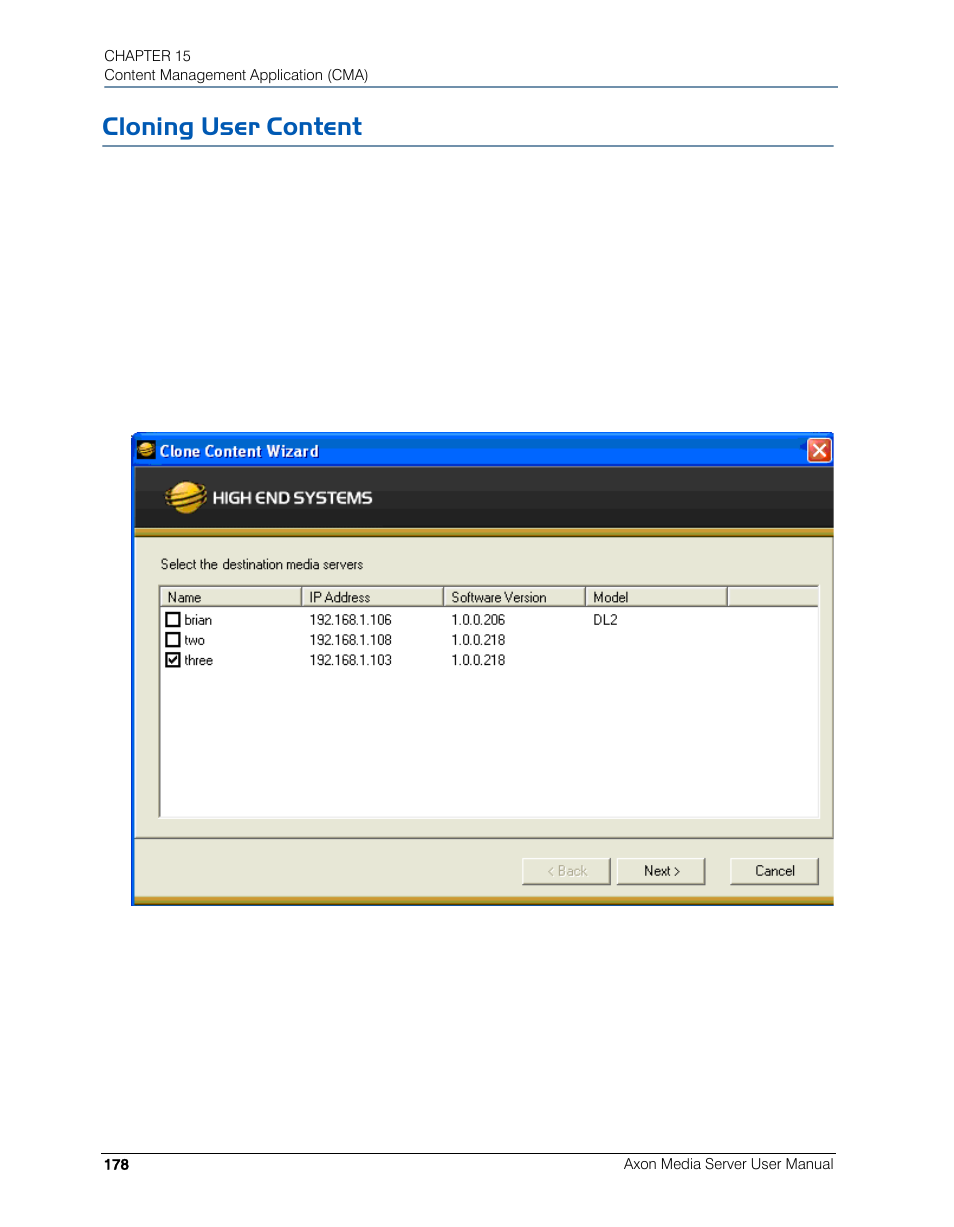Click version 1.0.0.218 in three row

478,660
